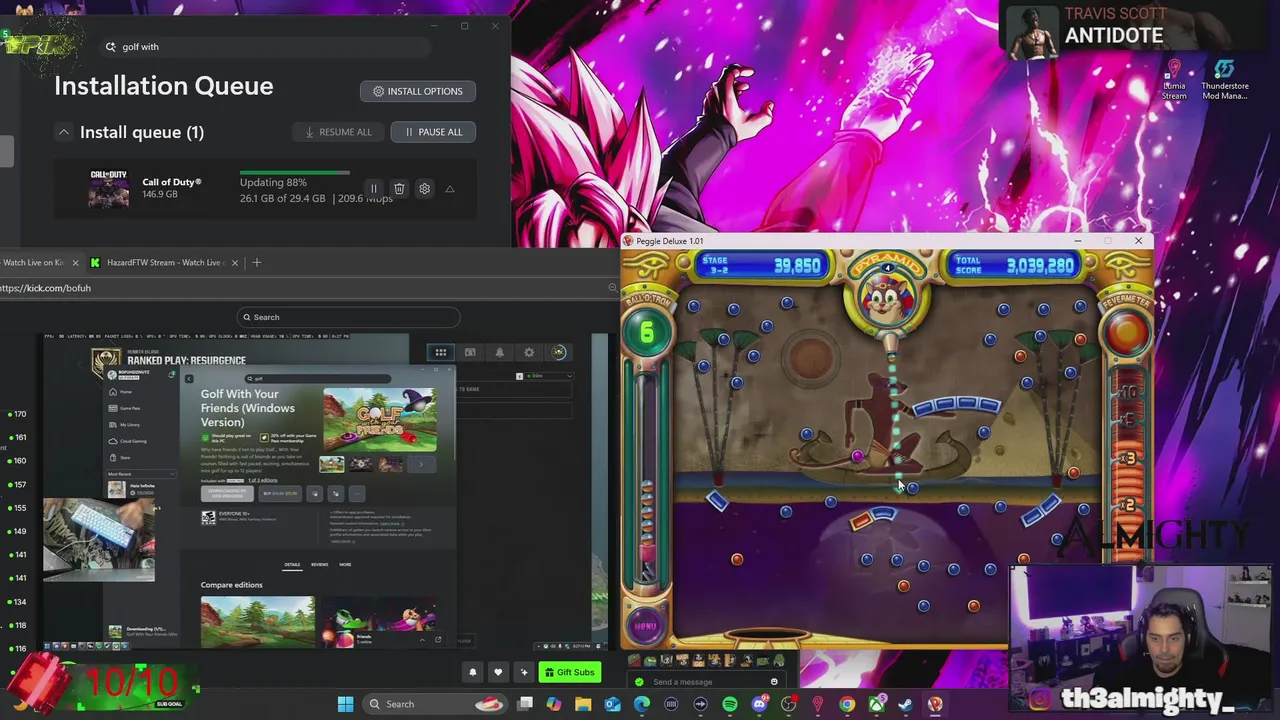Close the first 'Watch Live on Kick' tab
The image size is (1280, 720).
click(75, 262)
